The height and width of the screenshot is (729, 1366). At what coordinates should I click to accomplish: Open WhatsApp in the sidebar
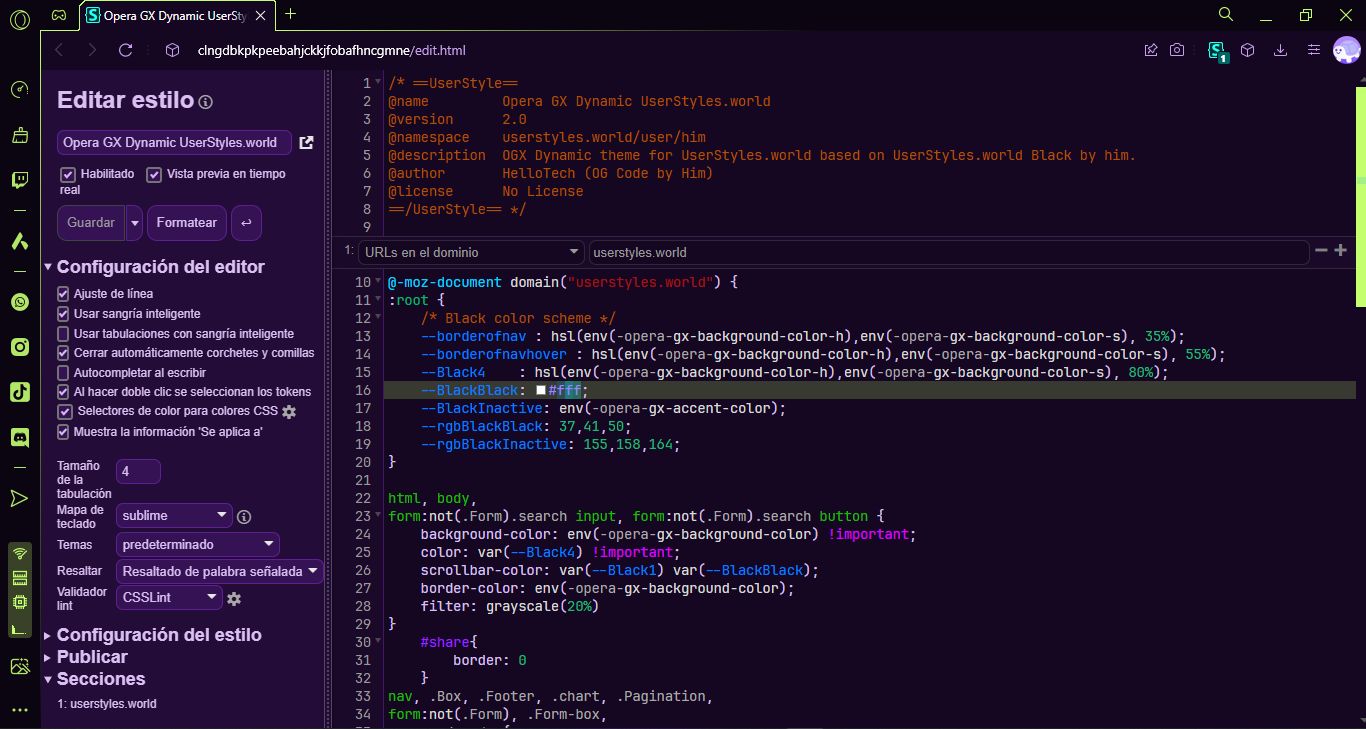[x=20, y=302]
